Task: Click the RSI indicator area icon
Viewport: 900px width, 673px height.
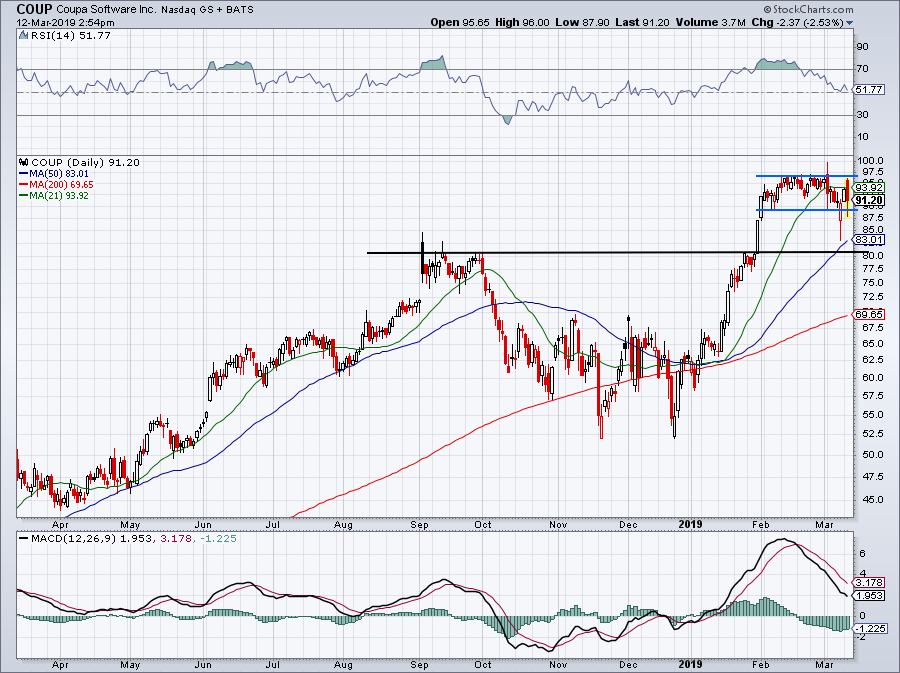Action: point(23,36)
